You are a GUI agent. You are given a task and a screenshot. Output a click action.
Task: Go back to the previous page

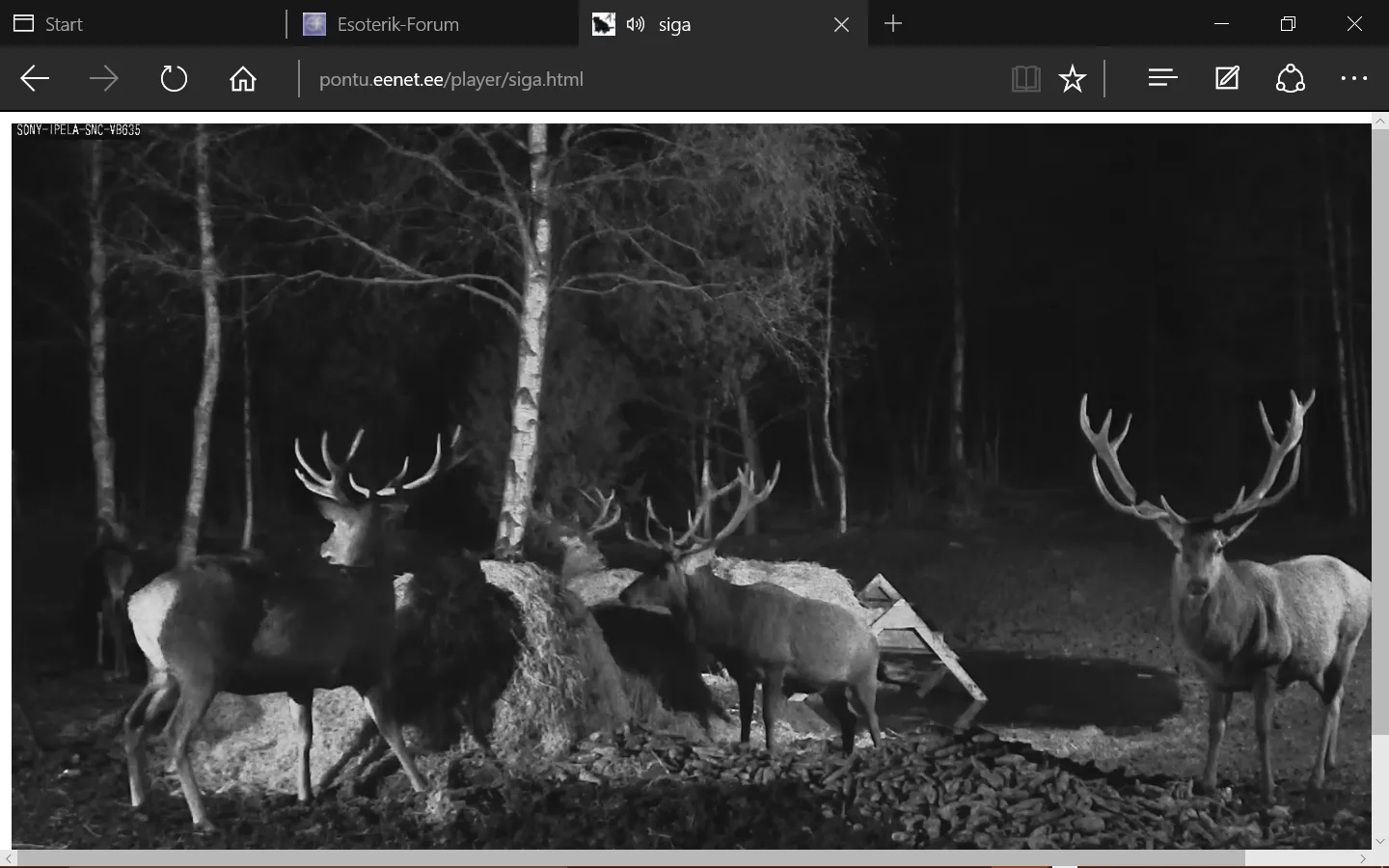tap(35, 79)
